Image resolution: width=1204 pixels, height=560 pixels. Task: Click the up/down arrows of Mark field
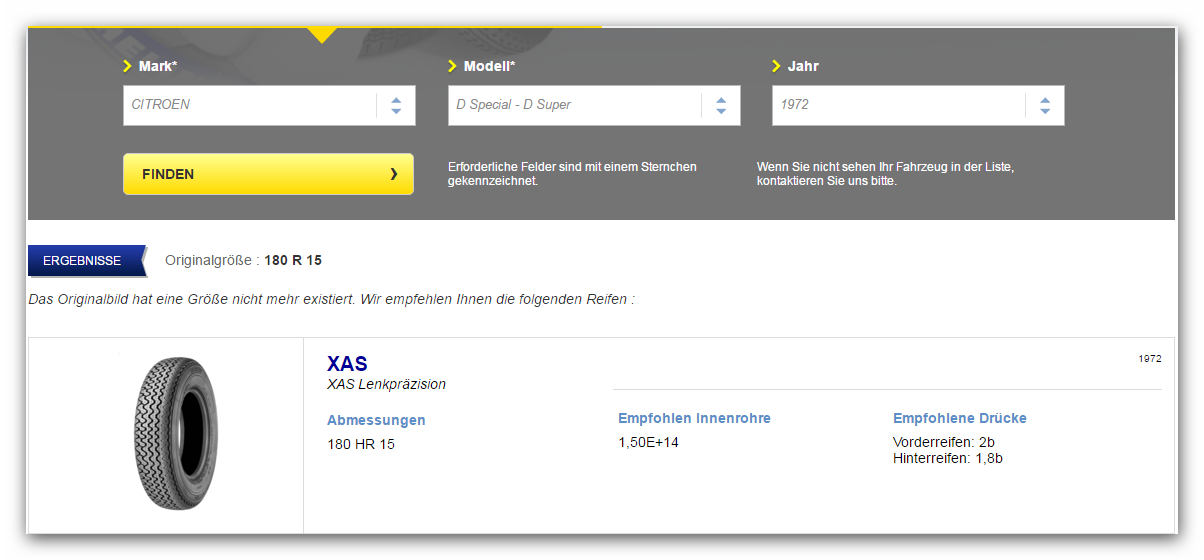396,105
